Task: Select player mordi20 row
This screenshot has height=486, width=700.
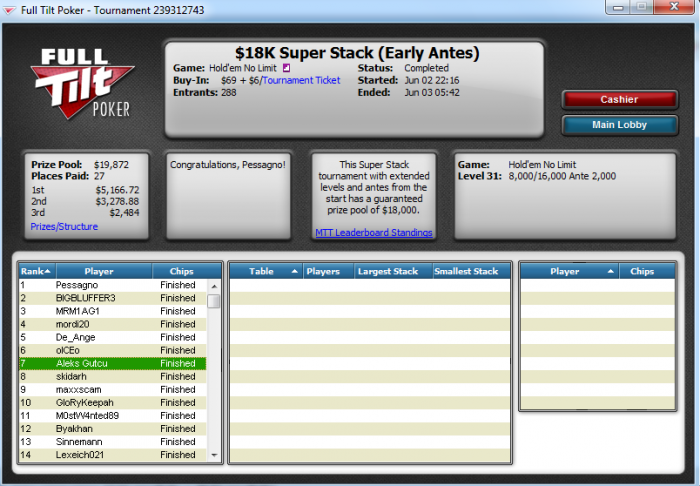Action: coord(112,324)
